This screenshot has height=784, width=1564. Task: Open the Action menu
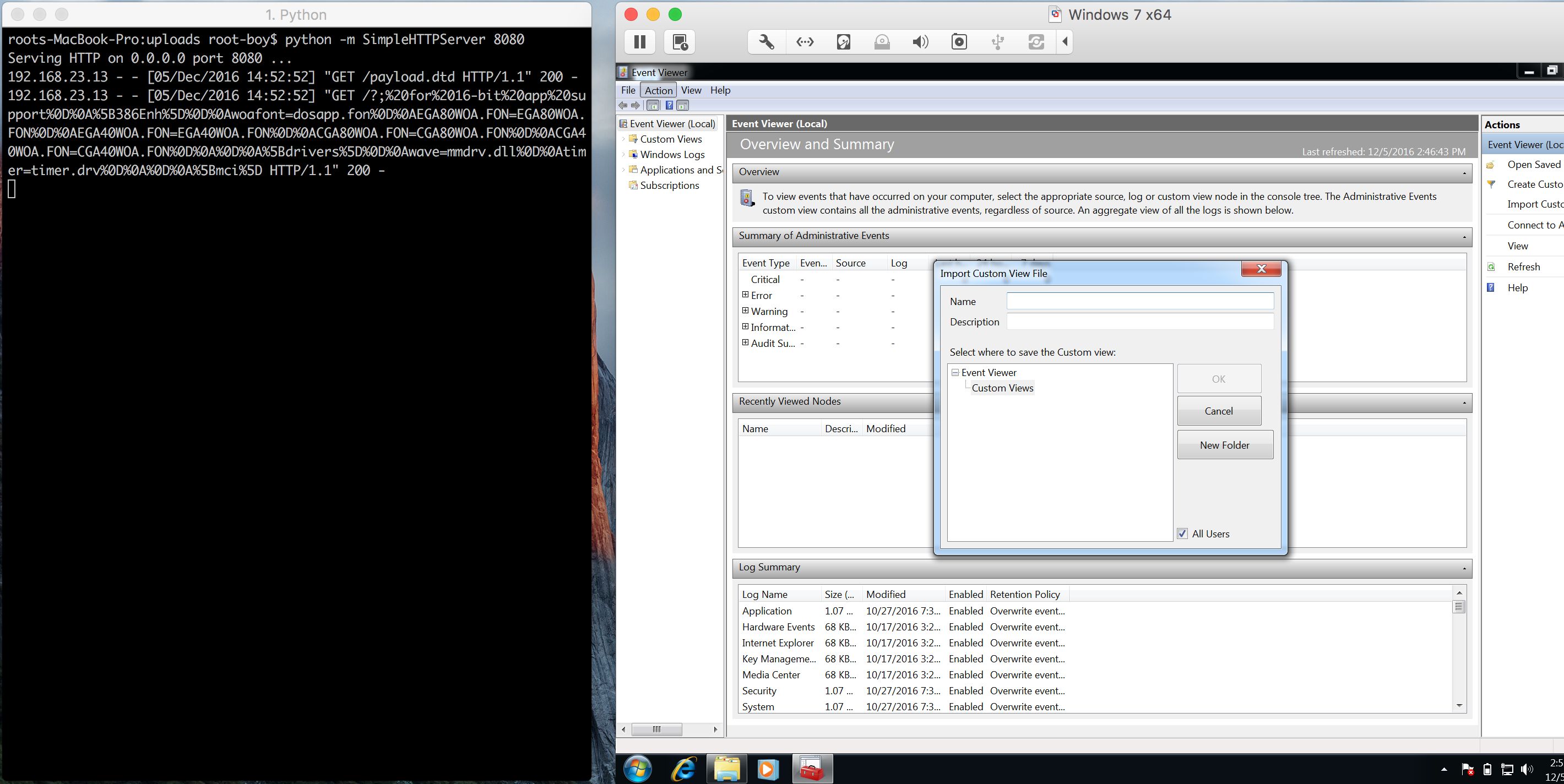[659, 90]
